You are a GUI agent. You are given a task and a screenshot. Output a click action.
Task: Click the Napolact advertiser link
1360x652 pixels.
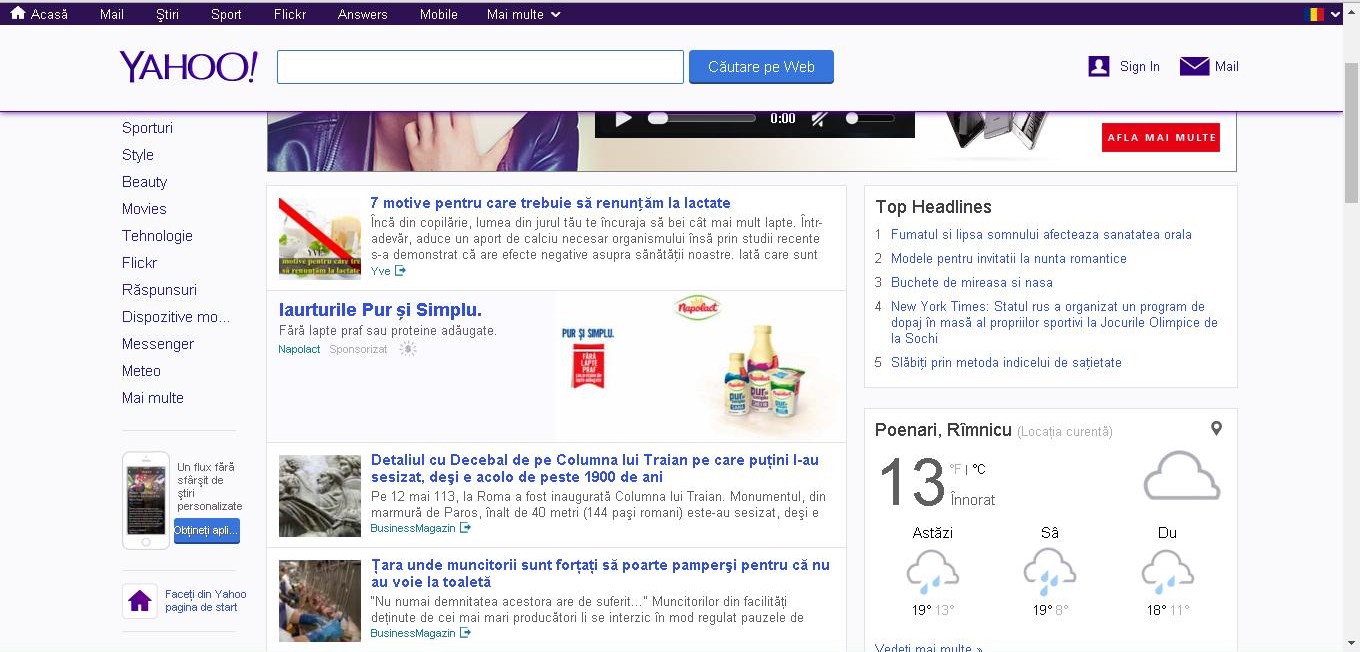click(299, 349)
